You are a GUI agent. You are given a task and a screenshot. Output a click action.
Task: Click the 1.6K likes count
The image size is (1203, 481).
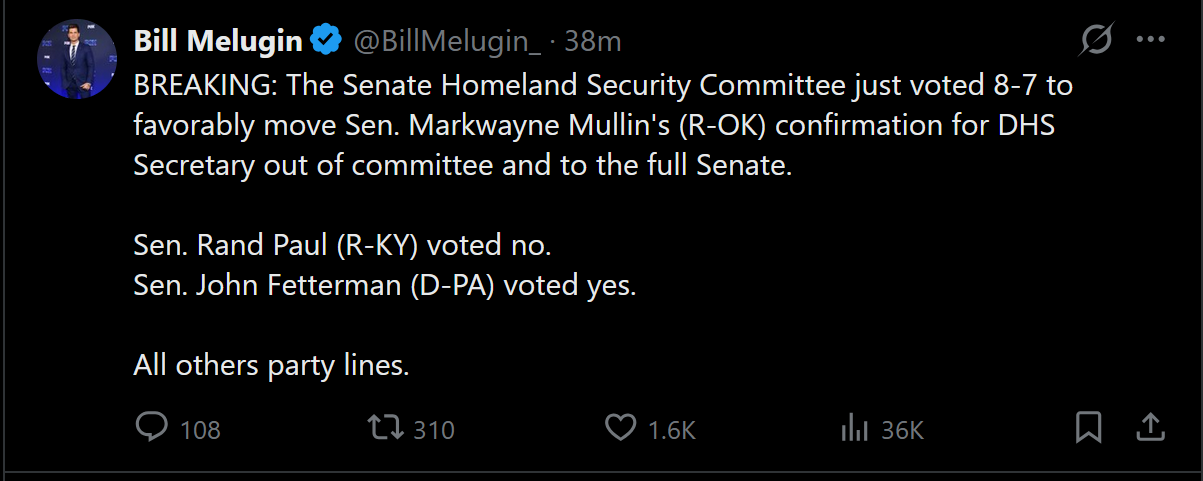[671, 430]
